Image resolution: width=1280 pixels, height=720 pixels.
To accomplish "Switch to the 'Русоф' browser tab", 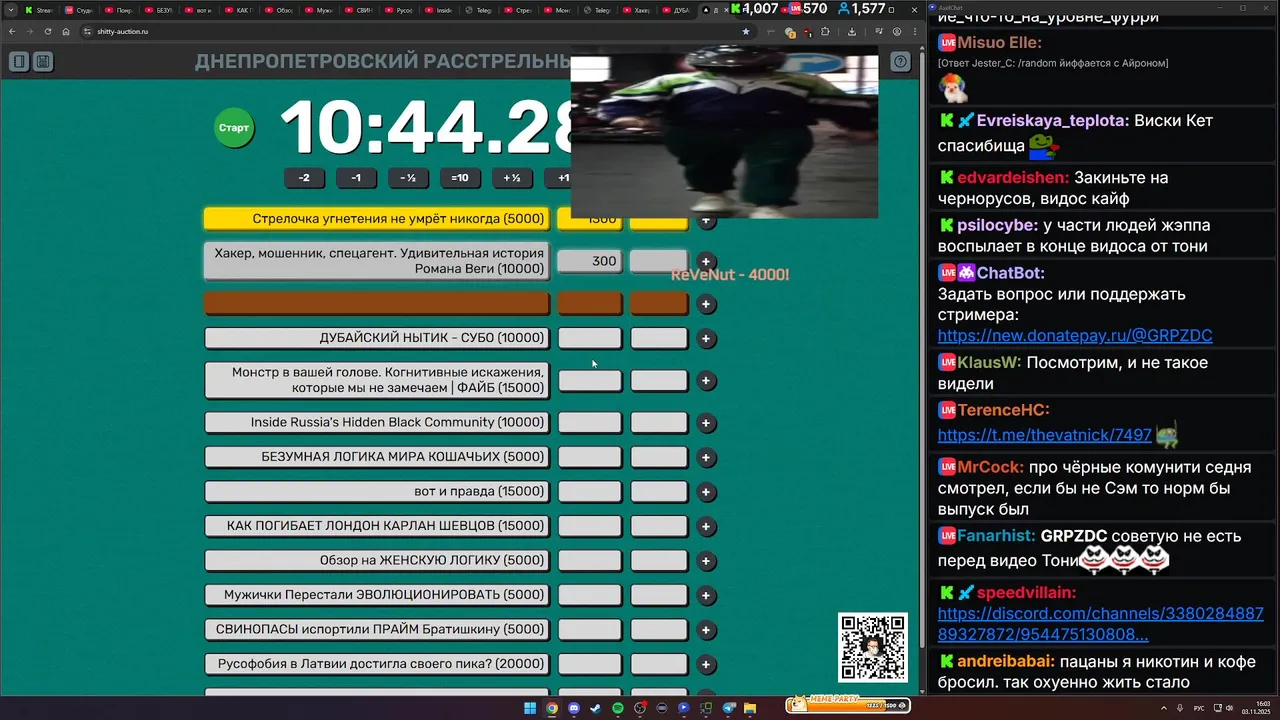I will tap(399, 10).
